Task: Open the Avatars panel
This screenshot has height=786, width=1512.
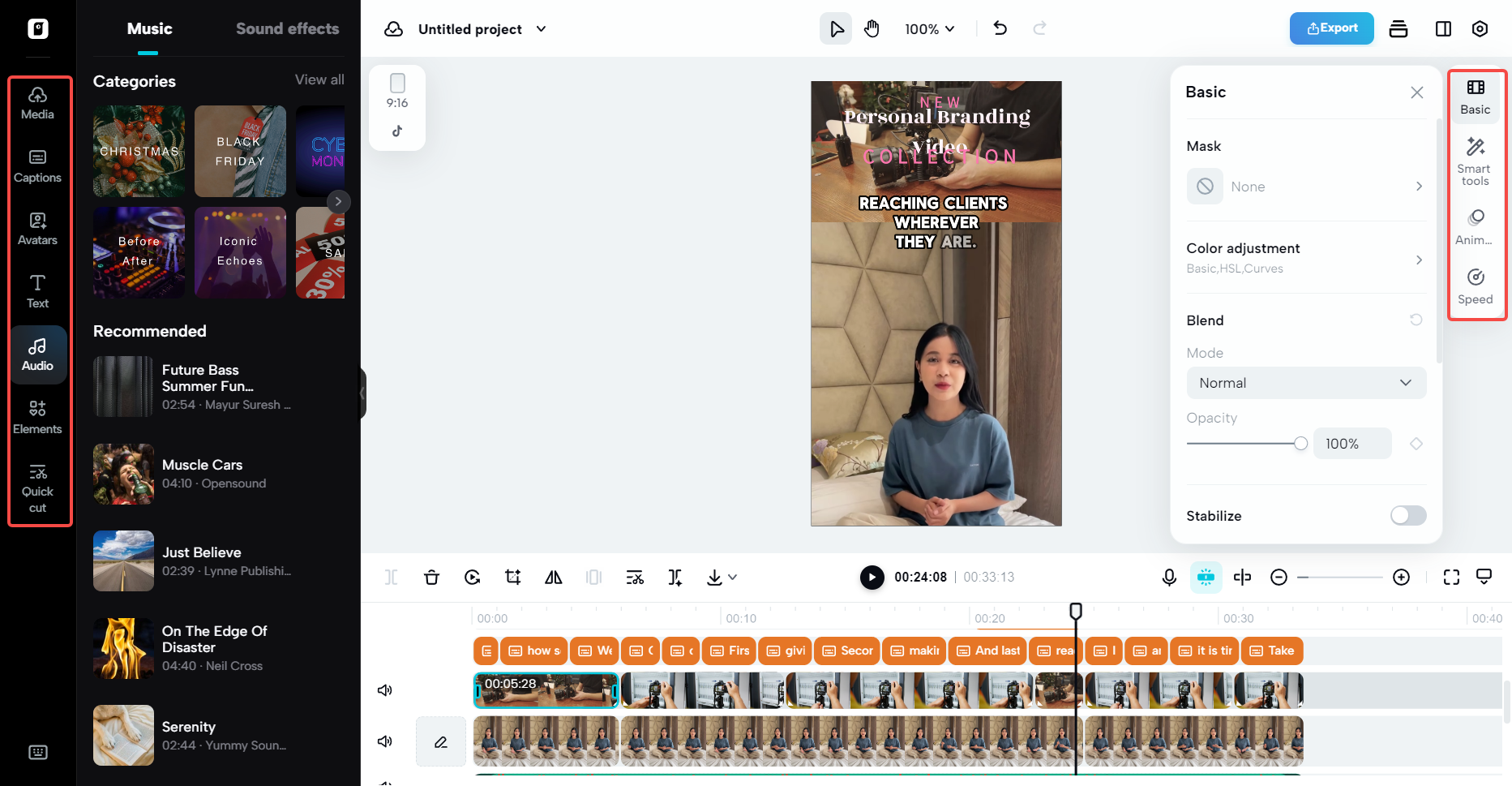Action: [37, 228]
